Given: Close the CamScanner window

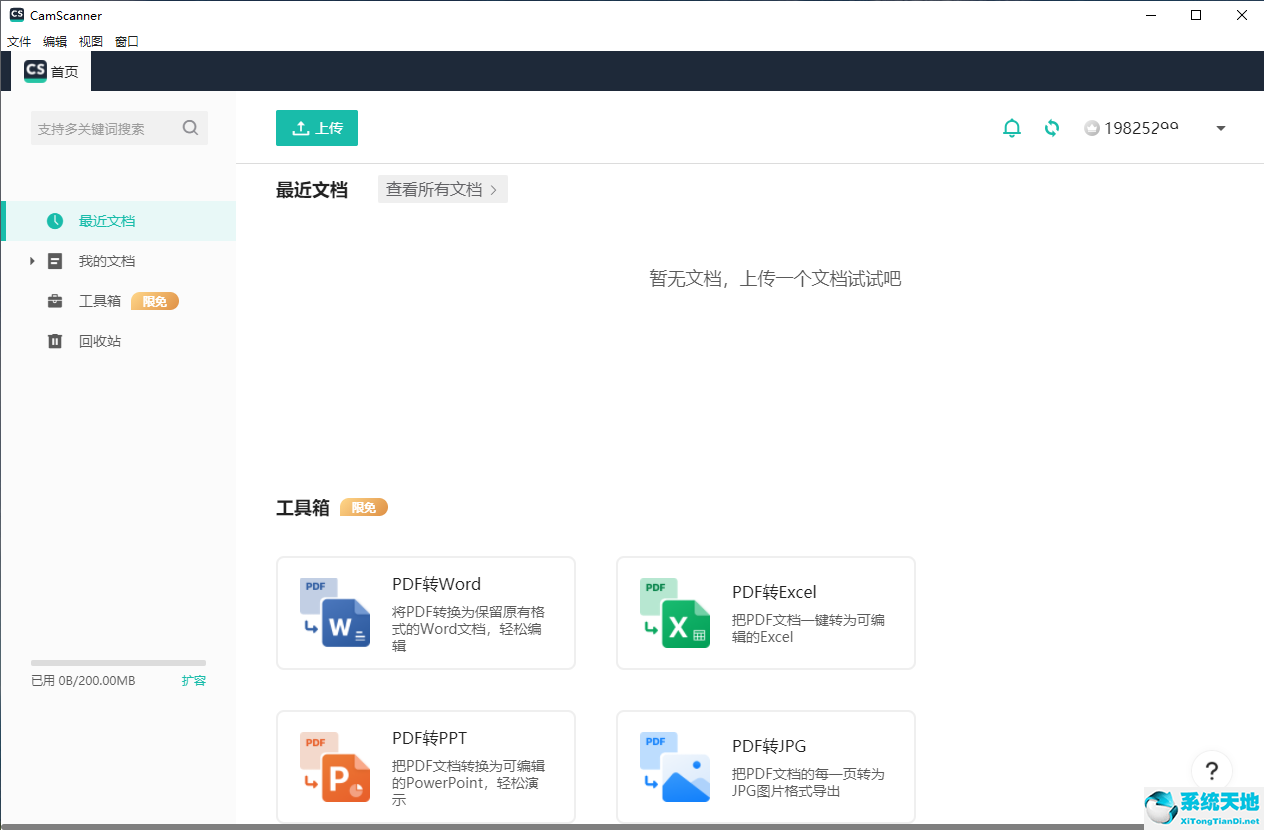Looking at the screenshot, I should click(x=1241, y=15).
